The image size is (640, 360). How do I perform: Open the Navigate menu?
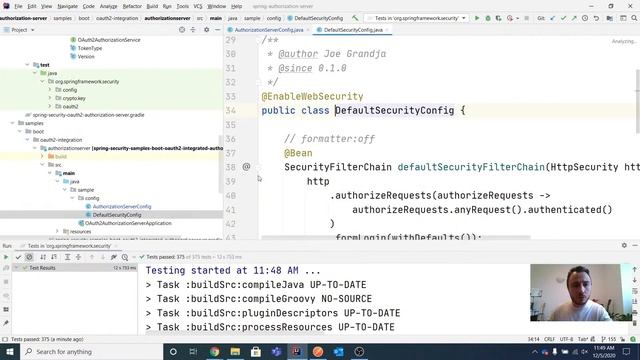(67, 6)
